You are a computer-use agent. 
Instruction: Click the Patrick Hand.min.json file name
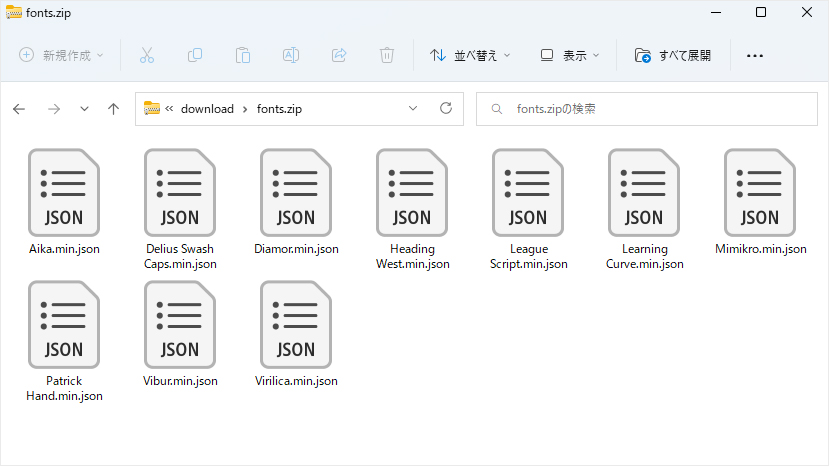(x=64, y=389)
